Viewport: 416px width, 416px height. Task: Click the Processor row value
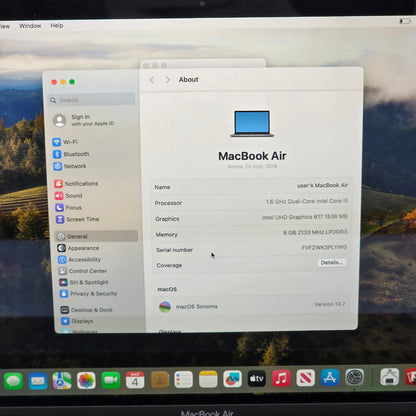coord(307,201)
